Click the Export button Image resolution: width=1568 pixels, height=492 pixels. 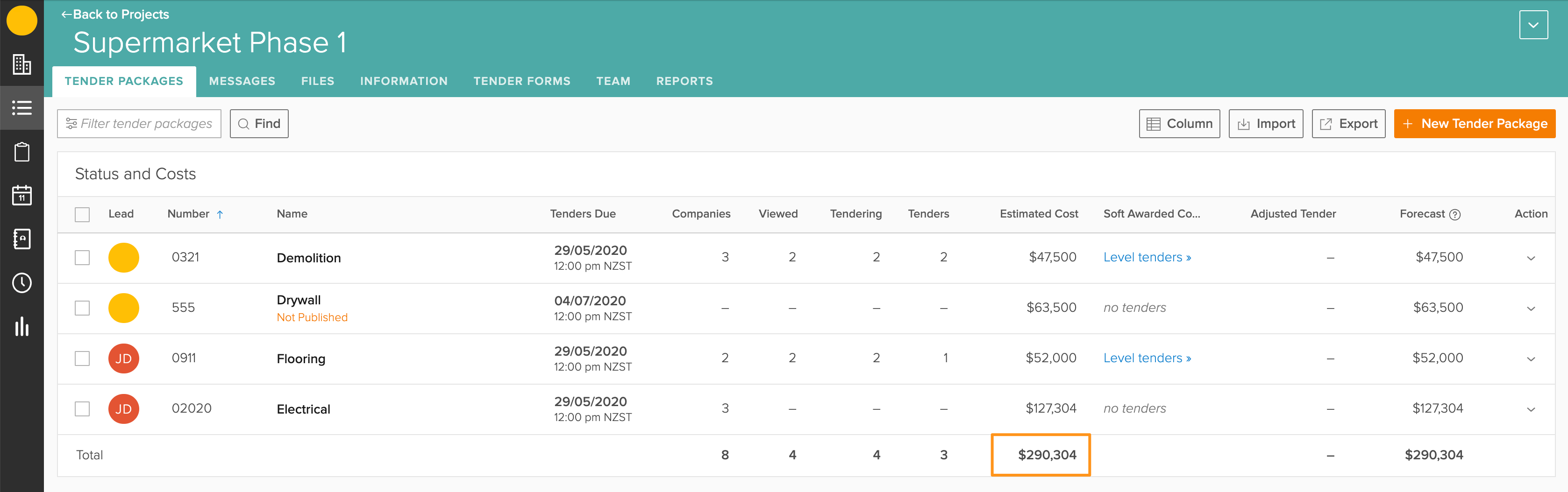click(1348, 123)
